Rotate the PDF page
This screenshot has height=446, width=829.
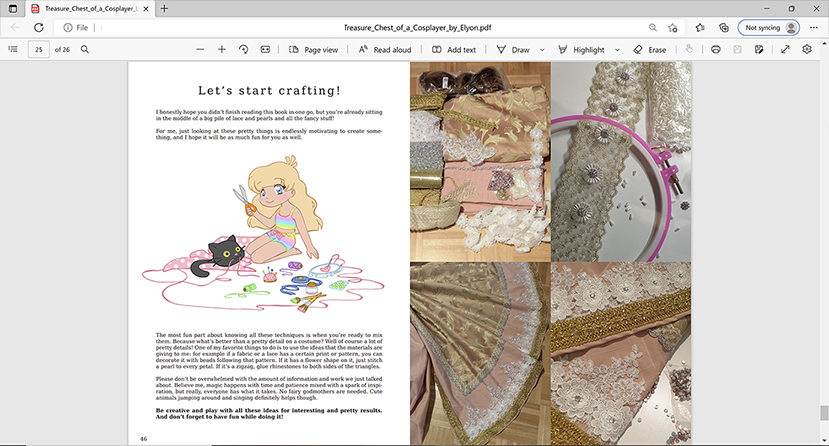[244, 49]
